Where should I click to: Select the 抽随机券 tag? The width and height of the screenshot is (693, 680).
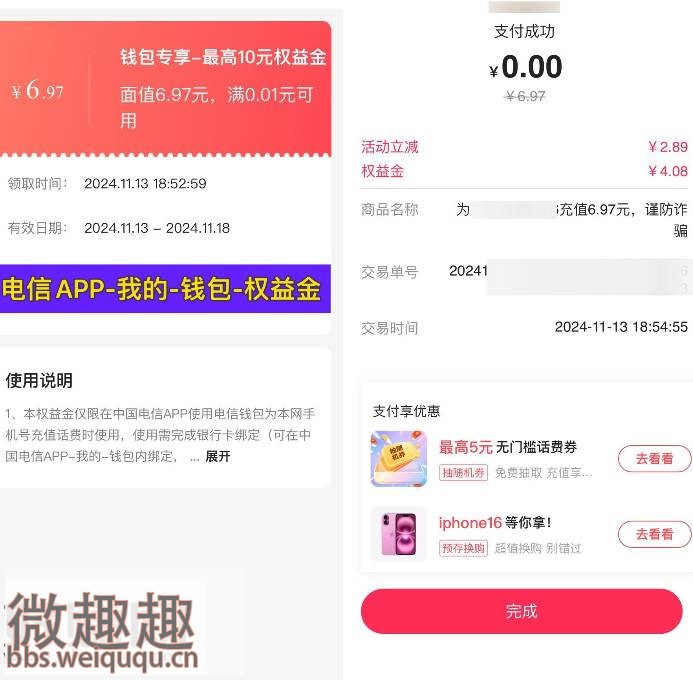(463, 473)
